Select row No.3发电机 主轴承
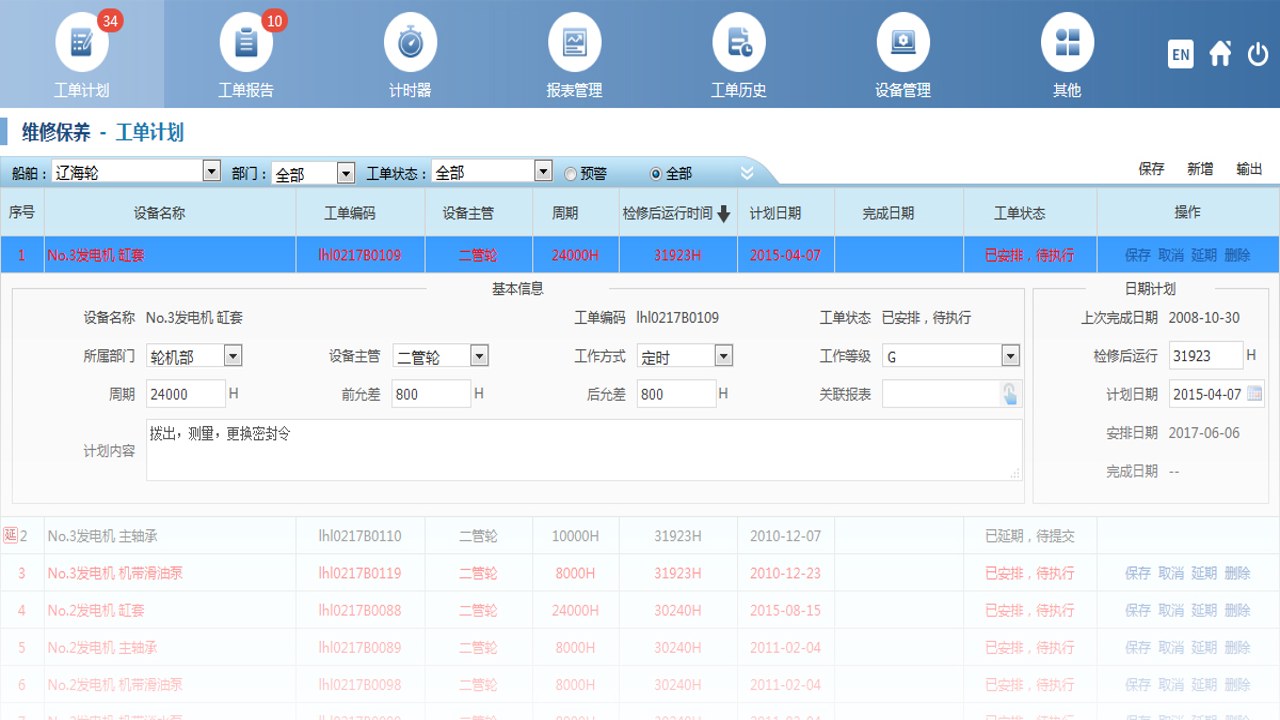The width and height of the screenshot is (1280, 720). tap(640, 536)
